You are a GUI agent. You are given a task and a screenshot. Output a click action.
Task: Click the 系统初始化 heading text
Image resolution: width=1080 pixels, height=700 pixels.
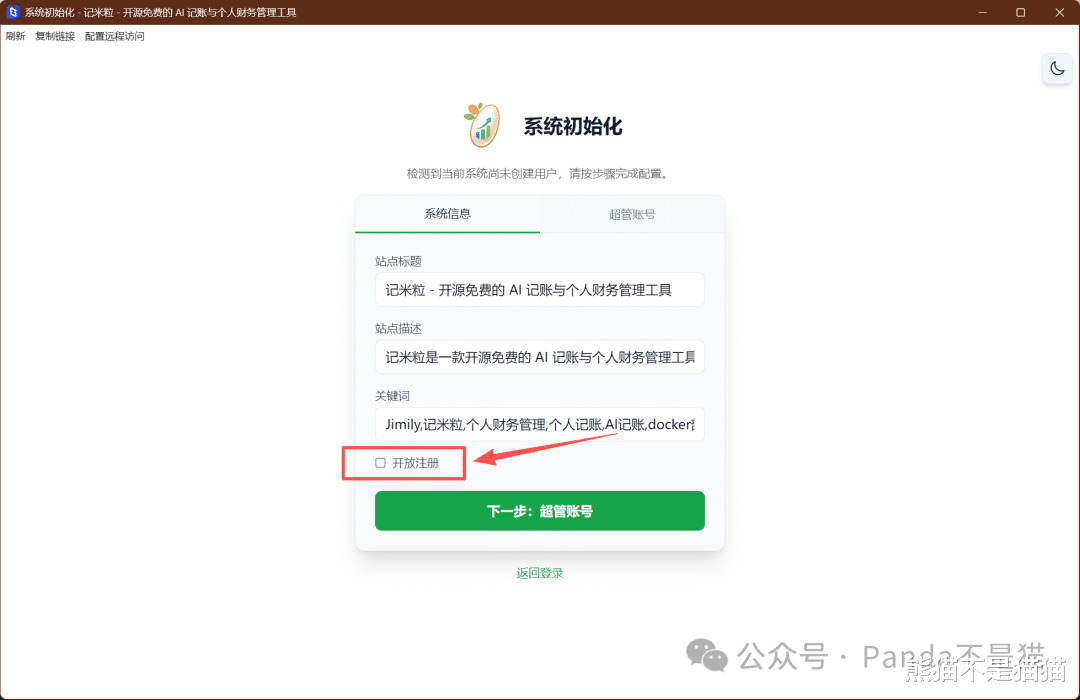pyautogui.click(x=572, y=126)
